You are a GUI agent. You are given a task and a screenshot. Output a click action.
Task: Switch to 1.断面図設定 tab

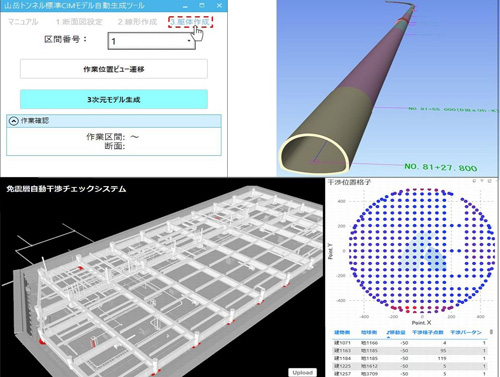click(79, 22)
